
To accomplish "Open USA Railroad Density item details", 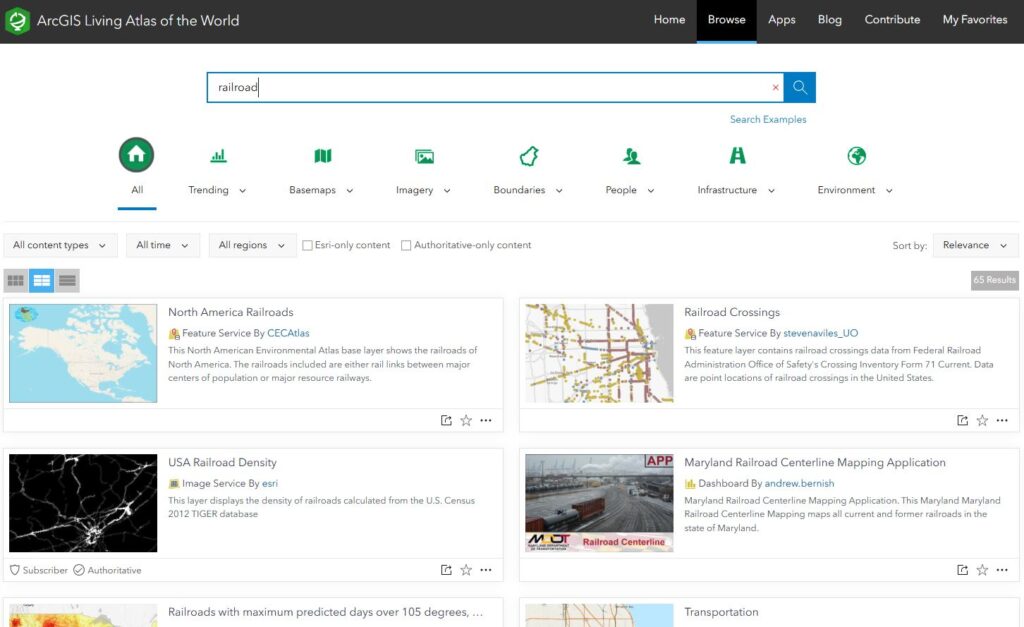I will click(x=222, y=463).
